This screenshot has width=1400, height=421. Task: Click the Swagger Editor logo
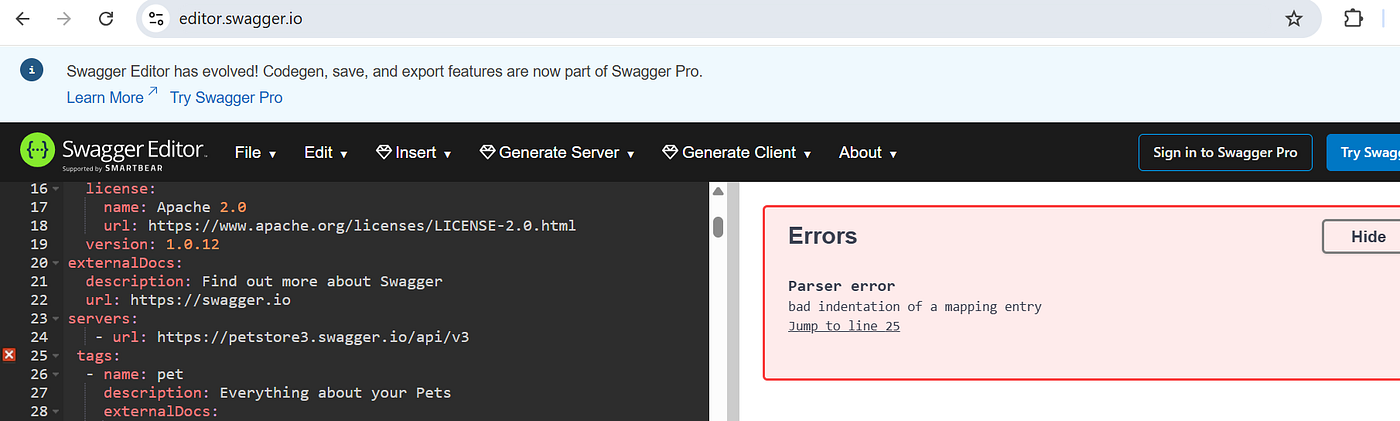point(113,153)
